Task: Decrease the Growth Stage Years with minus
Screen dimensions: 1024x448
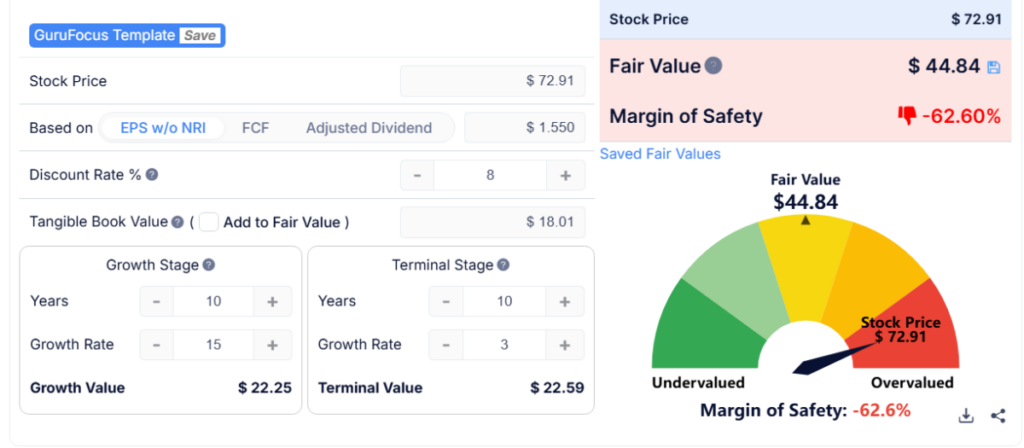Action: pos(155,301)
